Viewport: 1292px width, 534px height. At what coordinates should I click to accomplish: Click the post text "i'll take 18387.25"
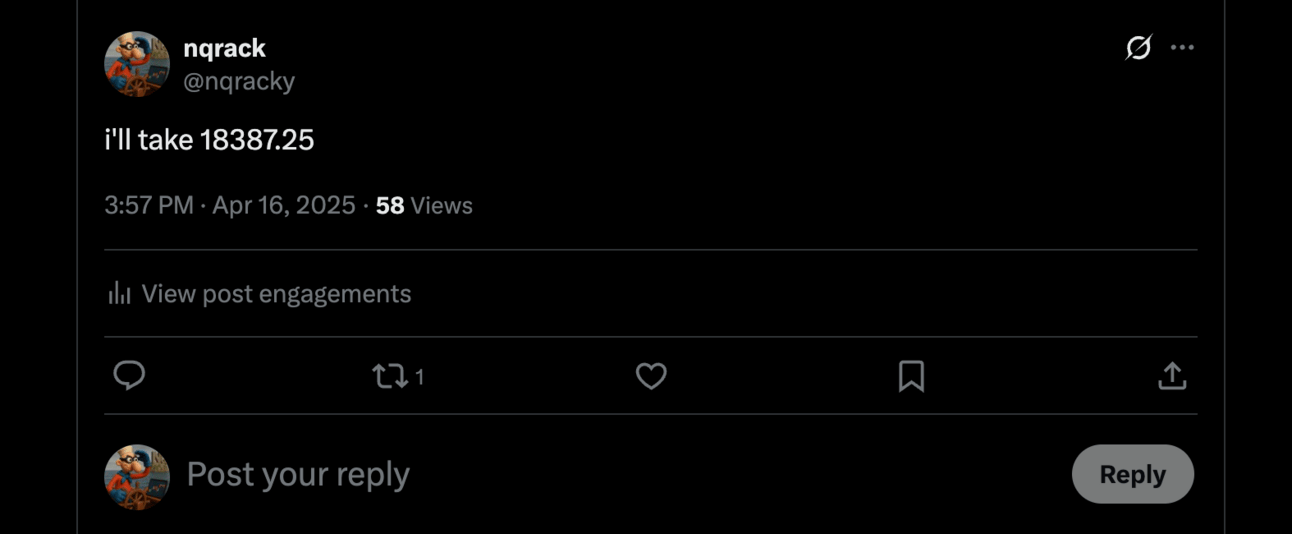(209, 140)
